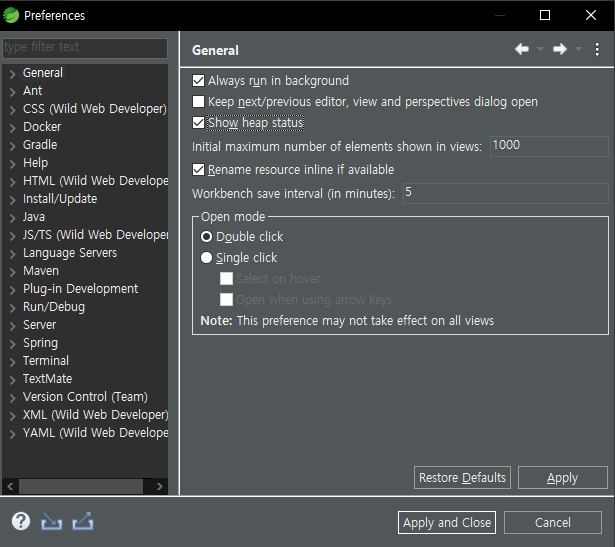Screen dimensions: 615x547
Task: Select Terminal in the preferences tree
Action: point(45,361)
